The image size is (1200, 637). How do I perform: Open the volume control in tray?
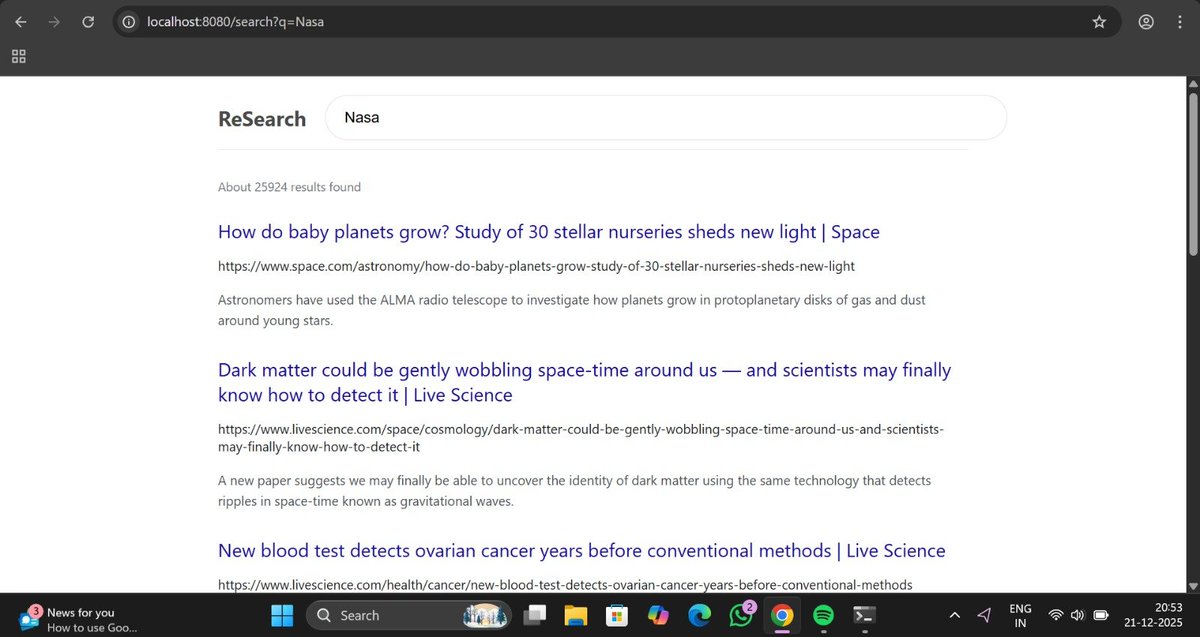pos(1077,615)
